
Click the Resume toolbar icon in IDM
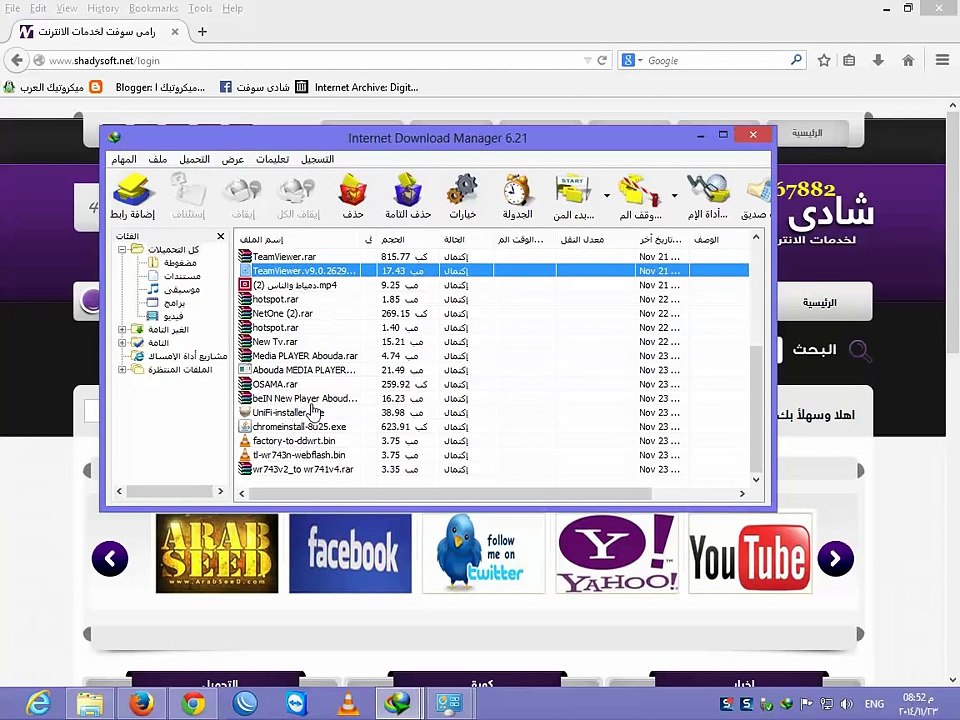[x=188, y=195]
